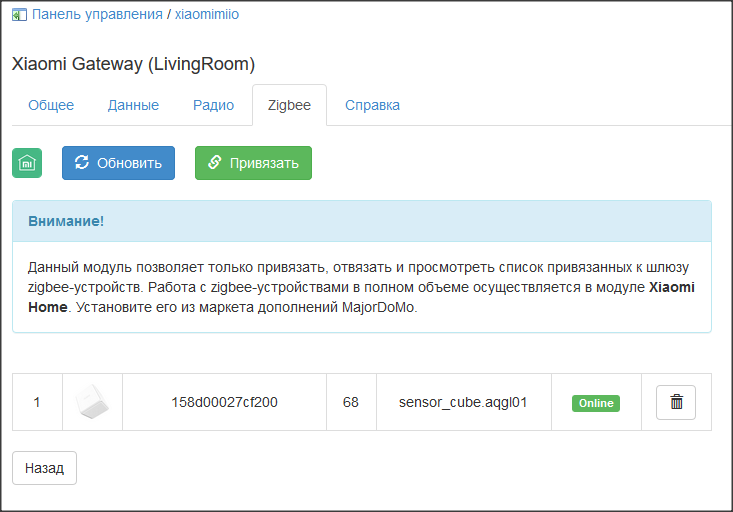Click the green Mi Home icon button
The width and height of the screenshot is (733, 512).
27,163
